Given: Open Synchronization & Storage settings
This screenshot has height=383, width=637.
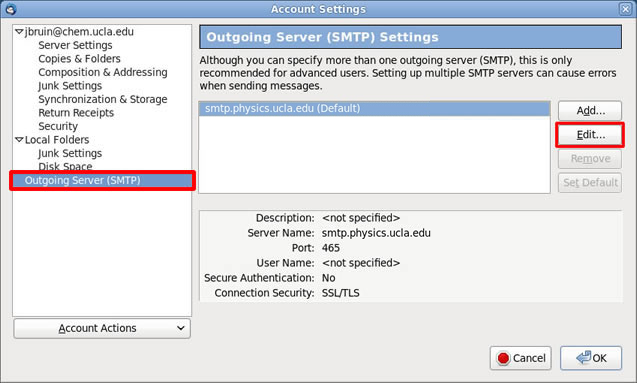Looking at the screenshot, I should click(x=103, y=99).
